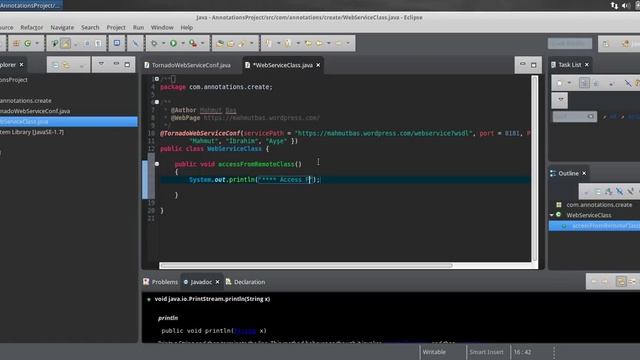Select JRE System Library [JavaSE-1.7] entry
The width and height of the screenshot is (640, 360).
(x=32, y=132)
